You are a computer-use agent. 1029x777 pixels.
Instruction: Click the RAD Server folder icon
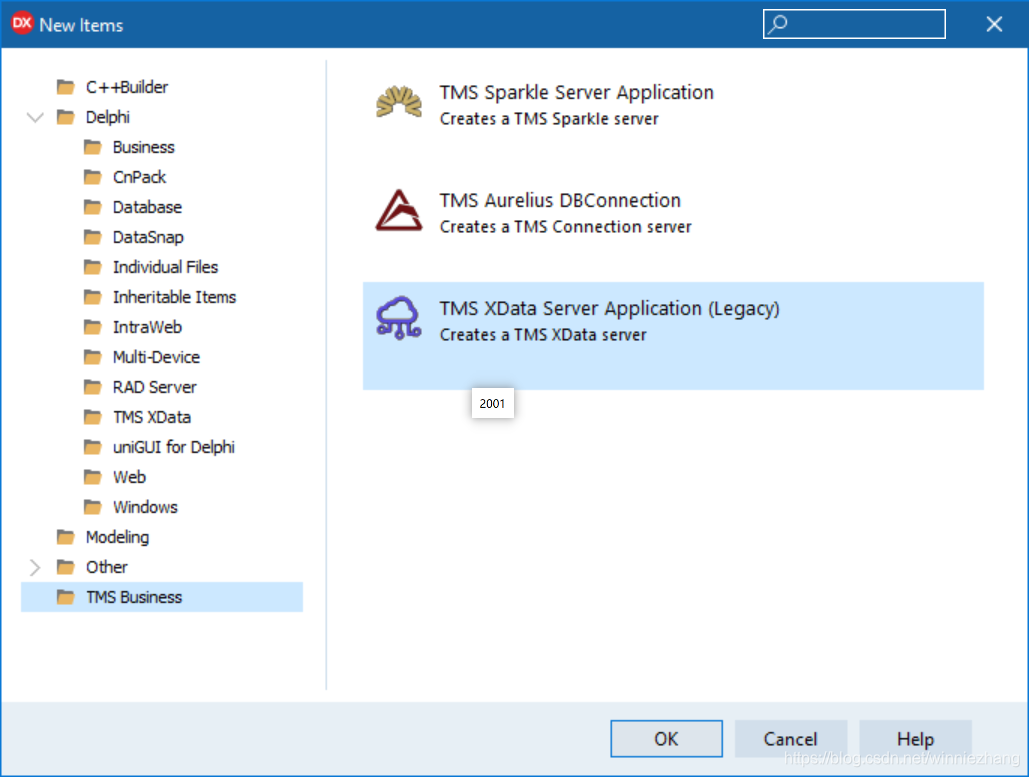(93, 387)
